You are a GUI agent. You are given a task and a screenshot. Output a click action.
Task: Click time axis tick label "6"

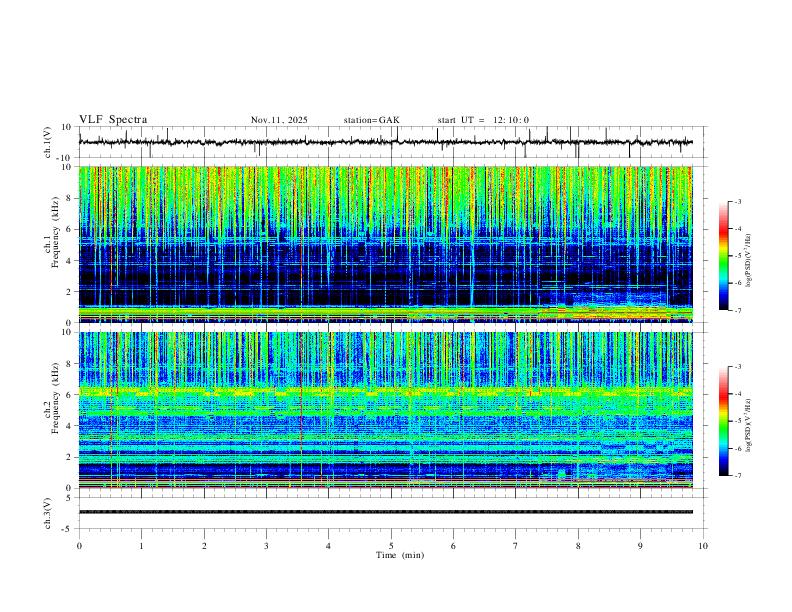[x=454, y=546]
